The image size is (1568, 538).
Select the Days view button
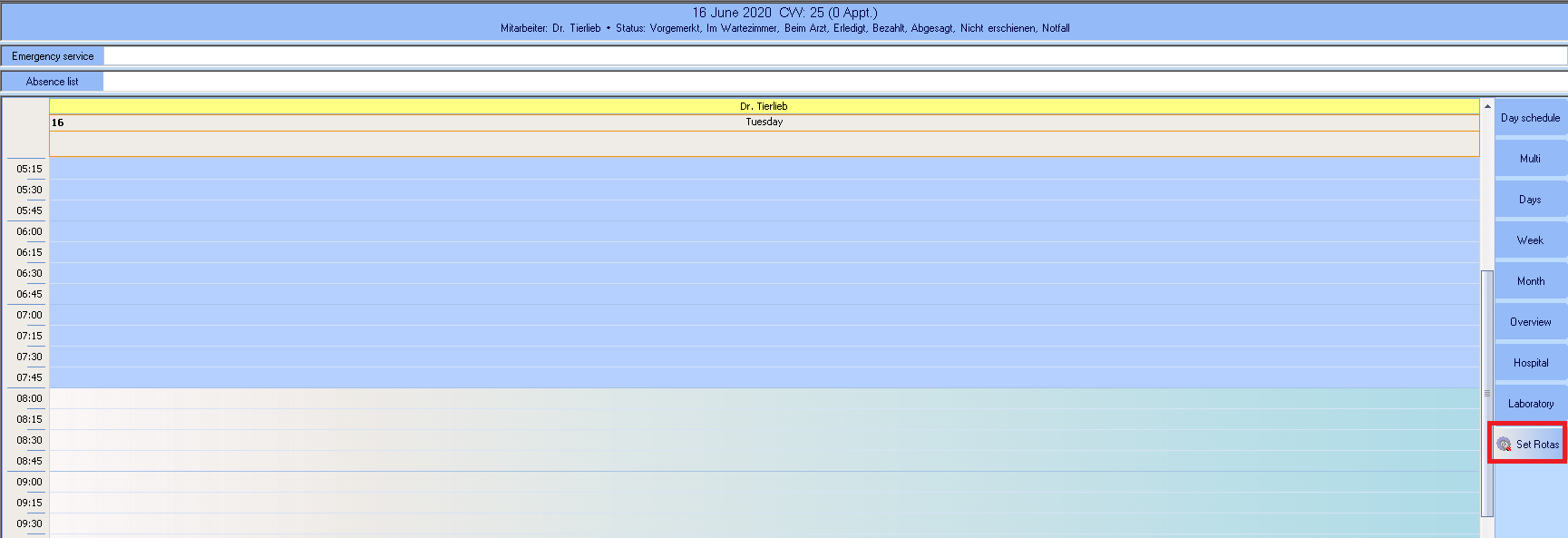[x=1531, y=200]
